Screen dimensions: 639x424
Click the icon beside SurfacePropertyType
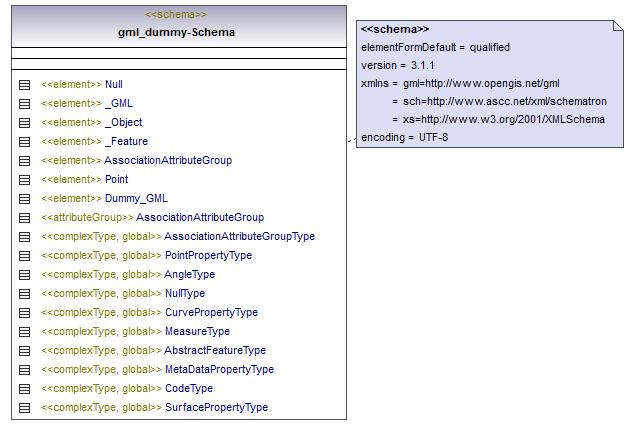coord(25,408)
